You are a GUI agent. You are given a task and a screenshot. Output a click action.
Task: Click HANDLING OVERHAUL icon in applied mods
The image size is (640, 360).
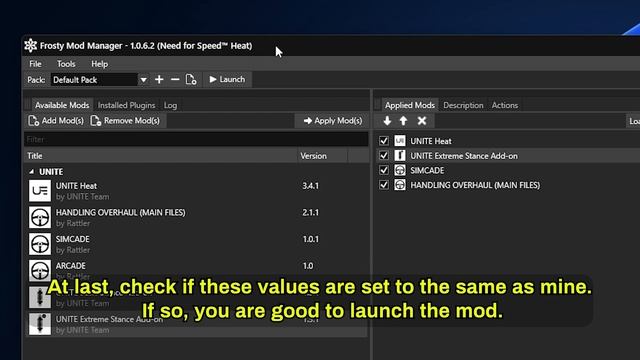coord(400,185)
